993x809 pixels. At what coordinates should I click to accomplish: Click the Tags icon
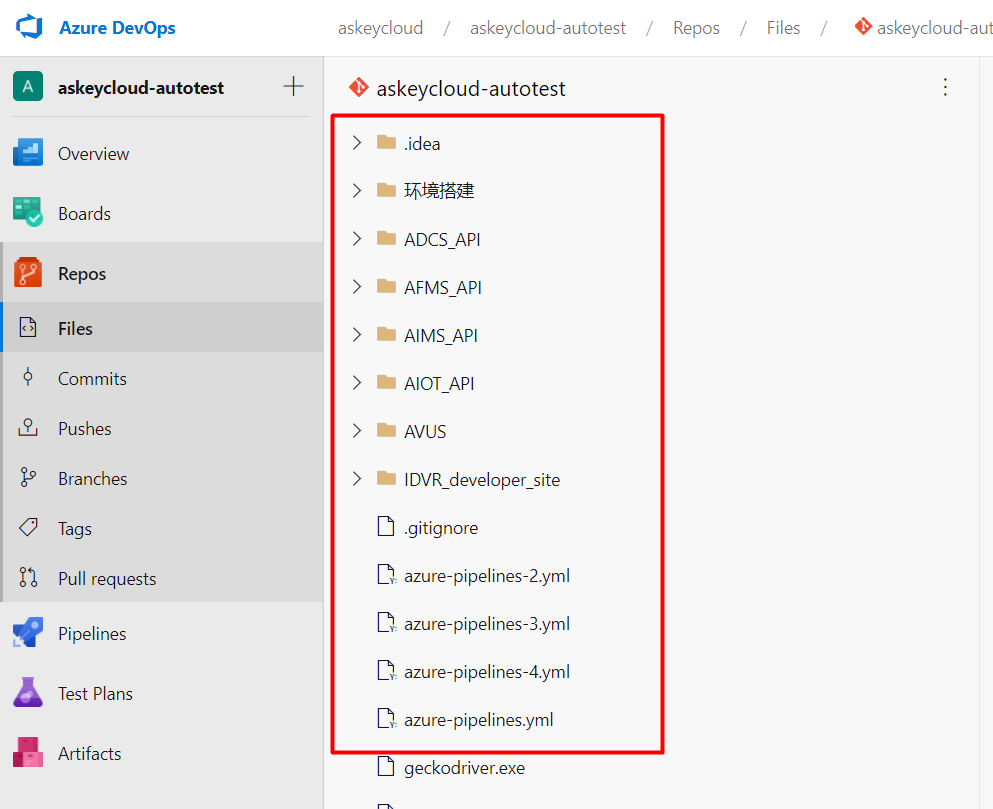pos(28,527)
